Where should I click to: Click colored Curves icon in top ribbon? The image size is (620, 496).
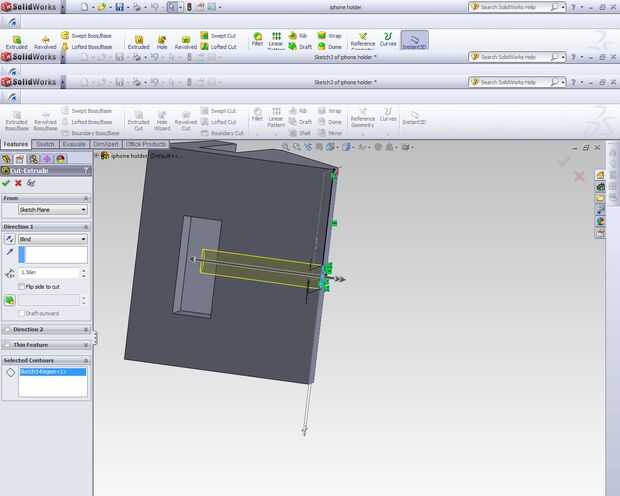click(388, 40)
